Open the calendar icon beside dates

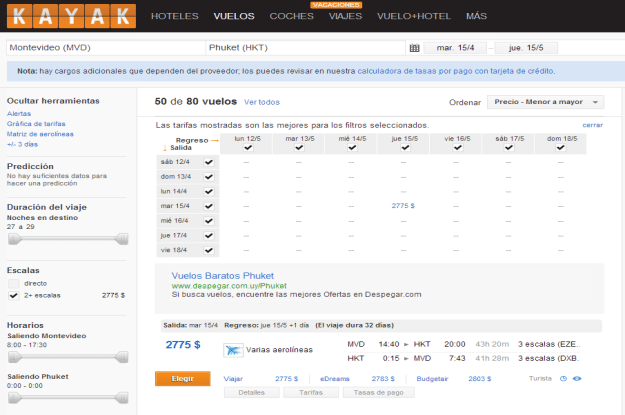point(415,48)
